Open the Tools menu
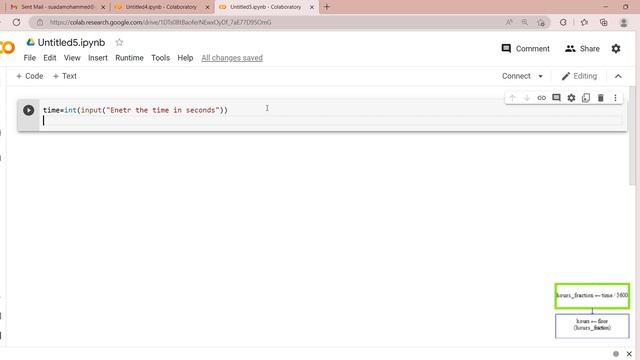Viewport: 640px width, 360px height. pyautogui.click(x=160, y=58)
